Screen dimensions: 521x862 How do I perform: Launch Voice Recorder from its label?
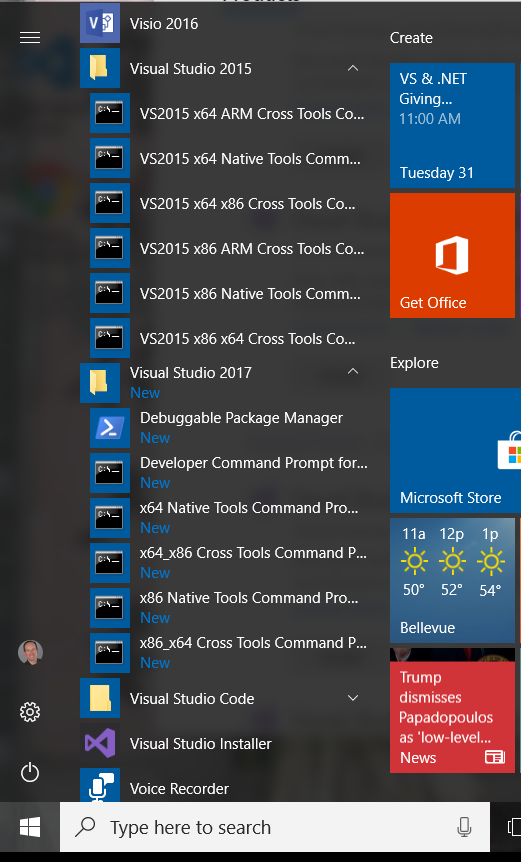click(x=179, y=788)
